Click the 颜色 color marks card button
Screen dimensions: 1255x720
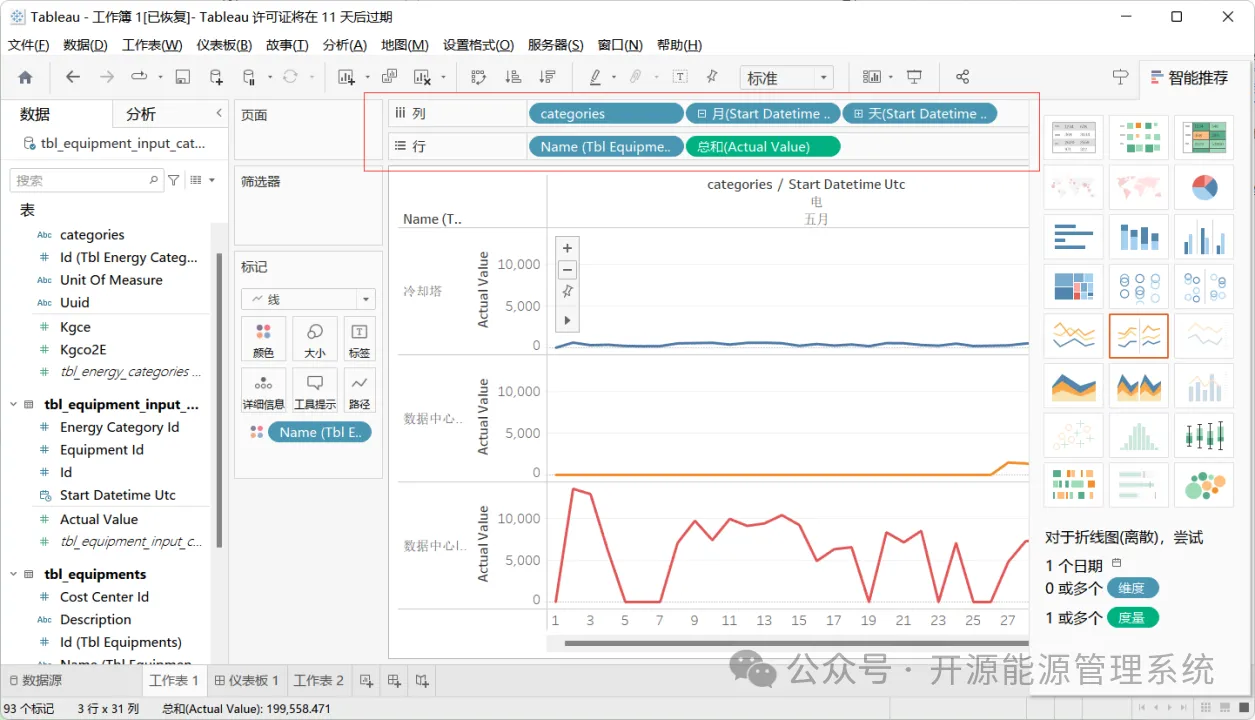[x=263, y=339]
